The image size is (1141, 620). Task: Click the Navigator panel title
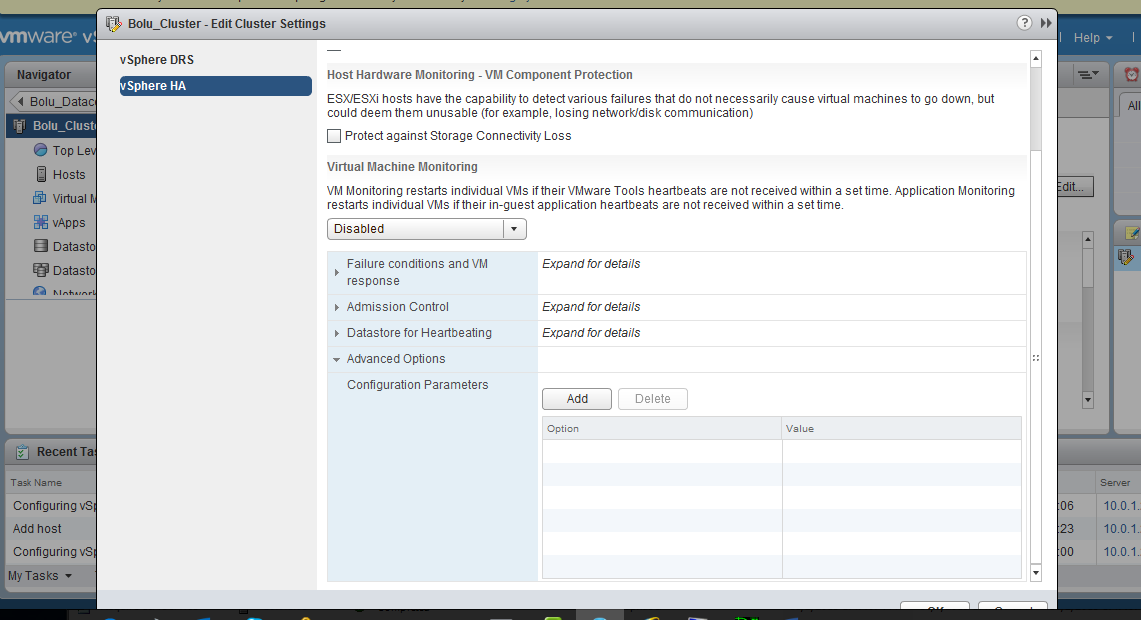(44, 74)
